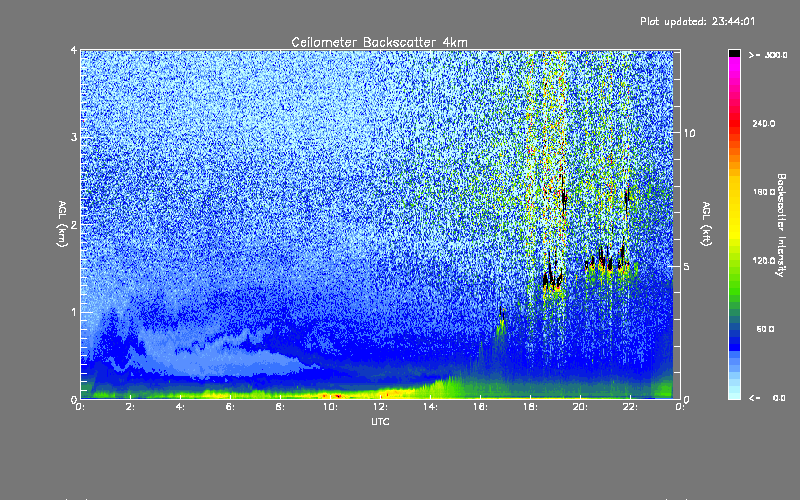Select the '2:' UTC time tick

131,407
